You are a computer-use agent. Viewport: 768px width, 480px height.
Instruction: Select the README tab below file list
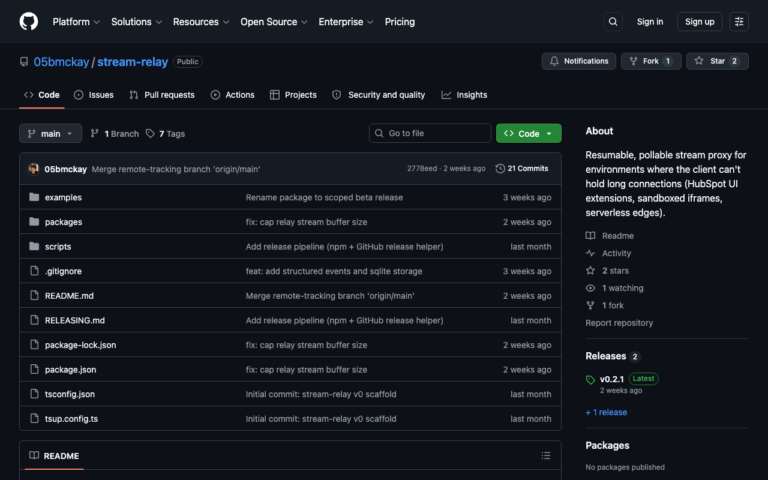[54, 456]
